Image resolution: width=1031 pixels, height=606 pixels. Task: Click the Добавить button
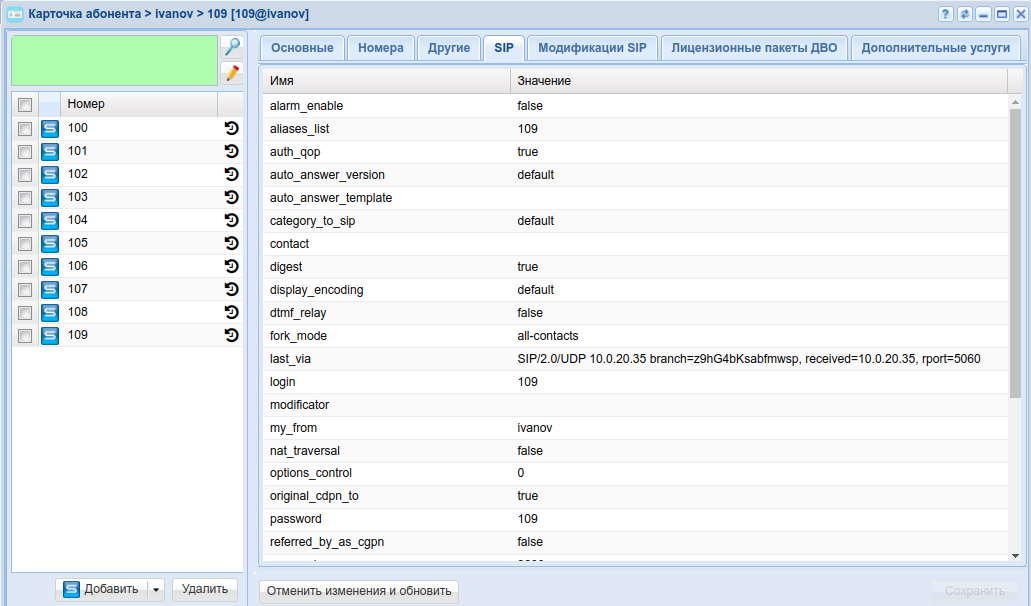(102, 590)
